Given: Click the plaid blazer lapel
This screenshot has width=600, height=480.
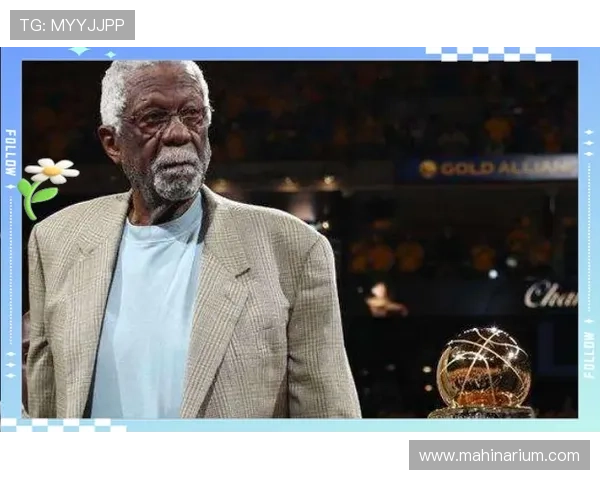Looking at the screenshot, I should tap(225, 300).
